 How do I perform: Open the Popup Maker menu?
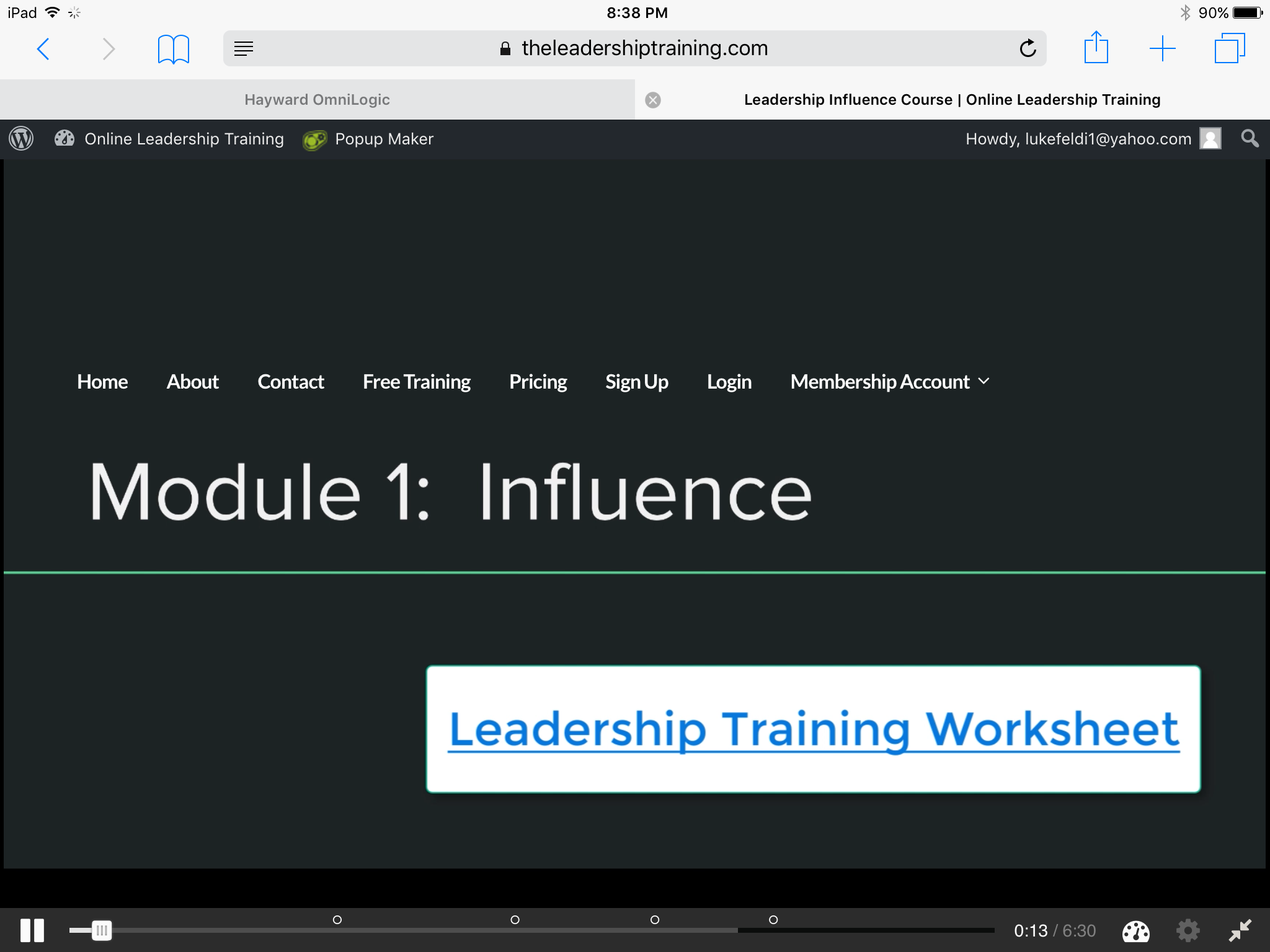coord(384,139)
